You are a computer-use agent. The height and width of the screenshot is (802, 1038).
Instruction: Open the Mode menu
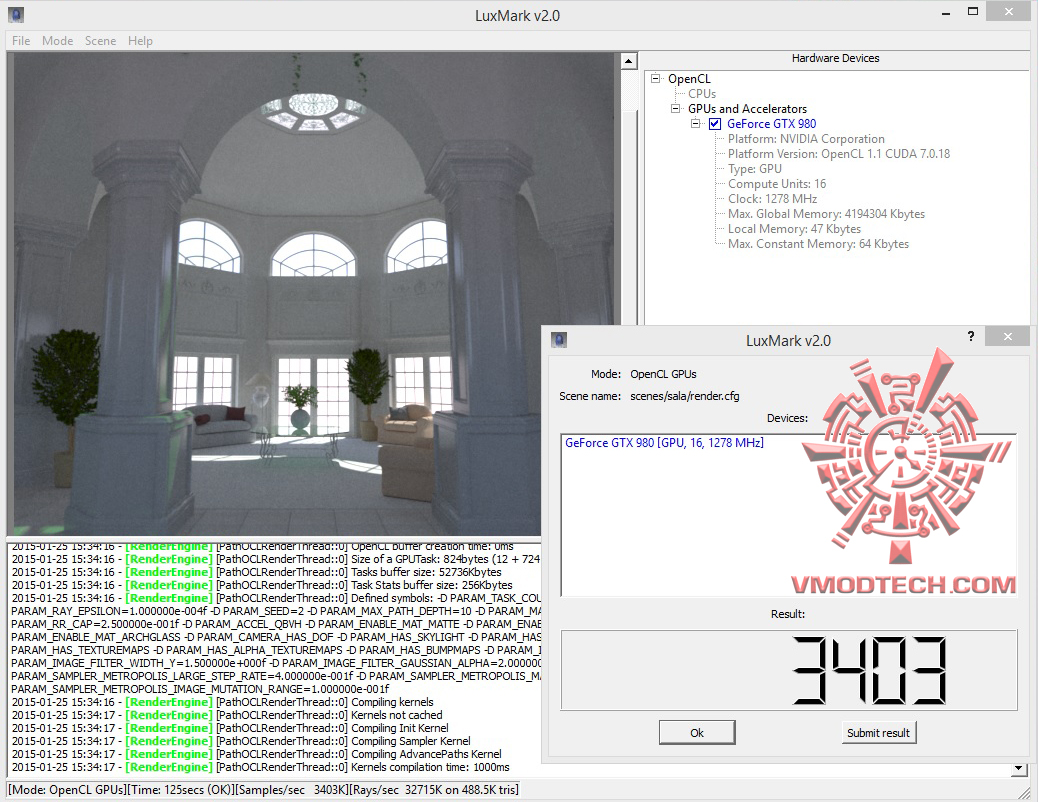58,40
